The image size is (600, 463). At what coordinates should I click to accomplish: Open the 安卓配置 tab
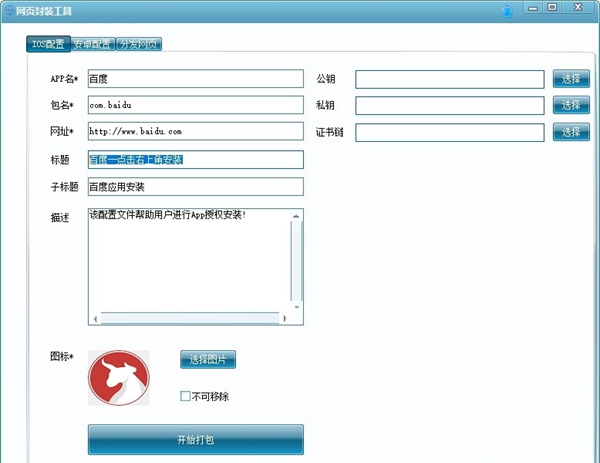[93, 44]
